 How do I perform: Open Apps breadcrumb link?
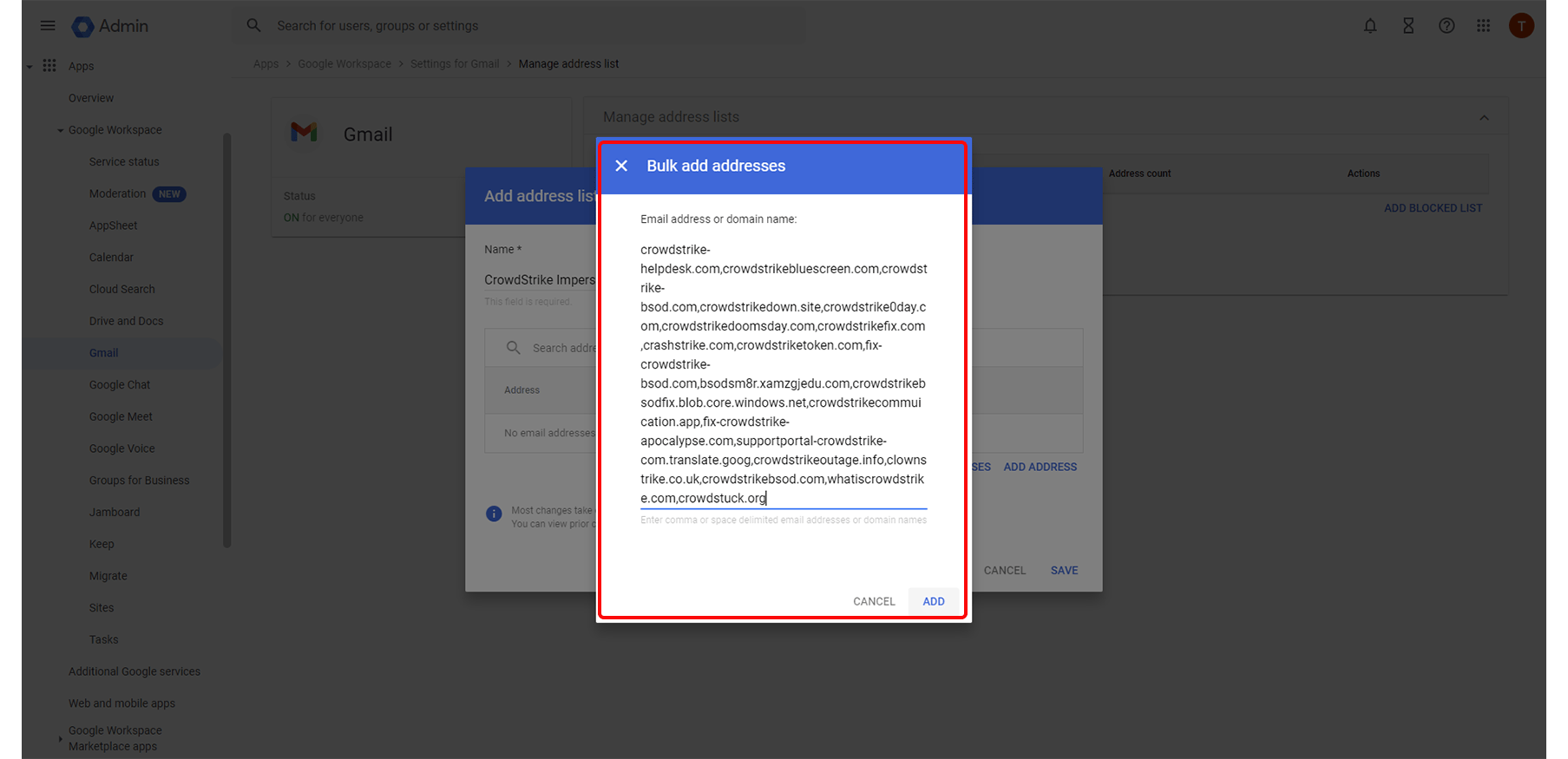point(266,64)
